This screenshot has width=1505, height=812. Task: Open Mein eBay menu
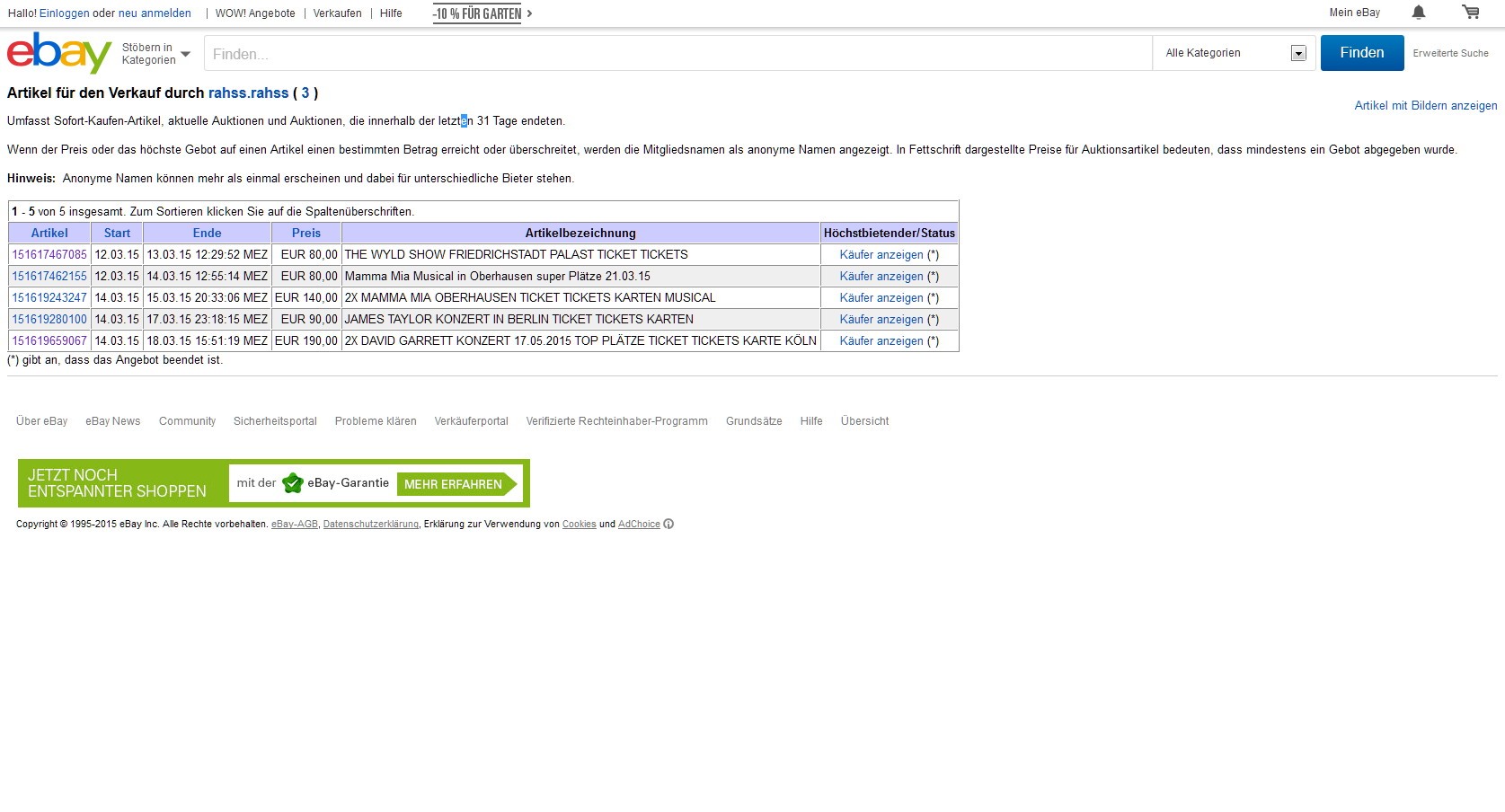pos(1355,13)
